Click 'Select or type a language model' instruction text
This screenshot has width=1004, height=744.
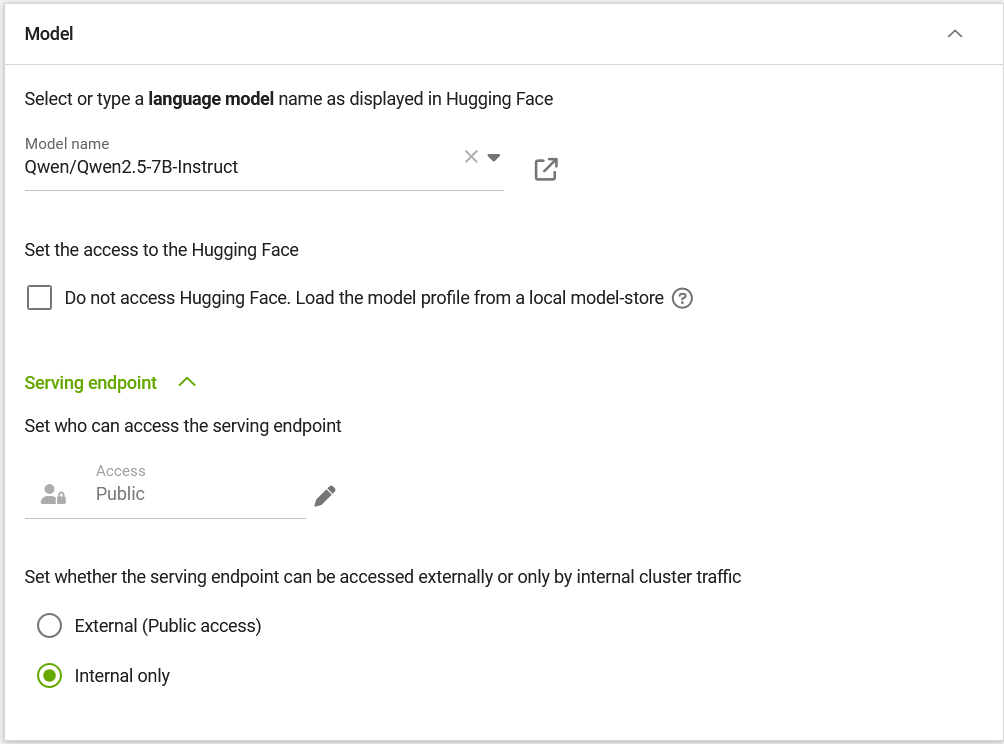coord(289,99)
